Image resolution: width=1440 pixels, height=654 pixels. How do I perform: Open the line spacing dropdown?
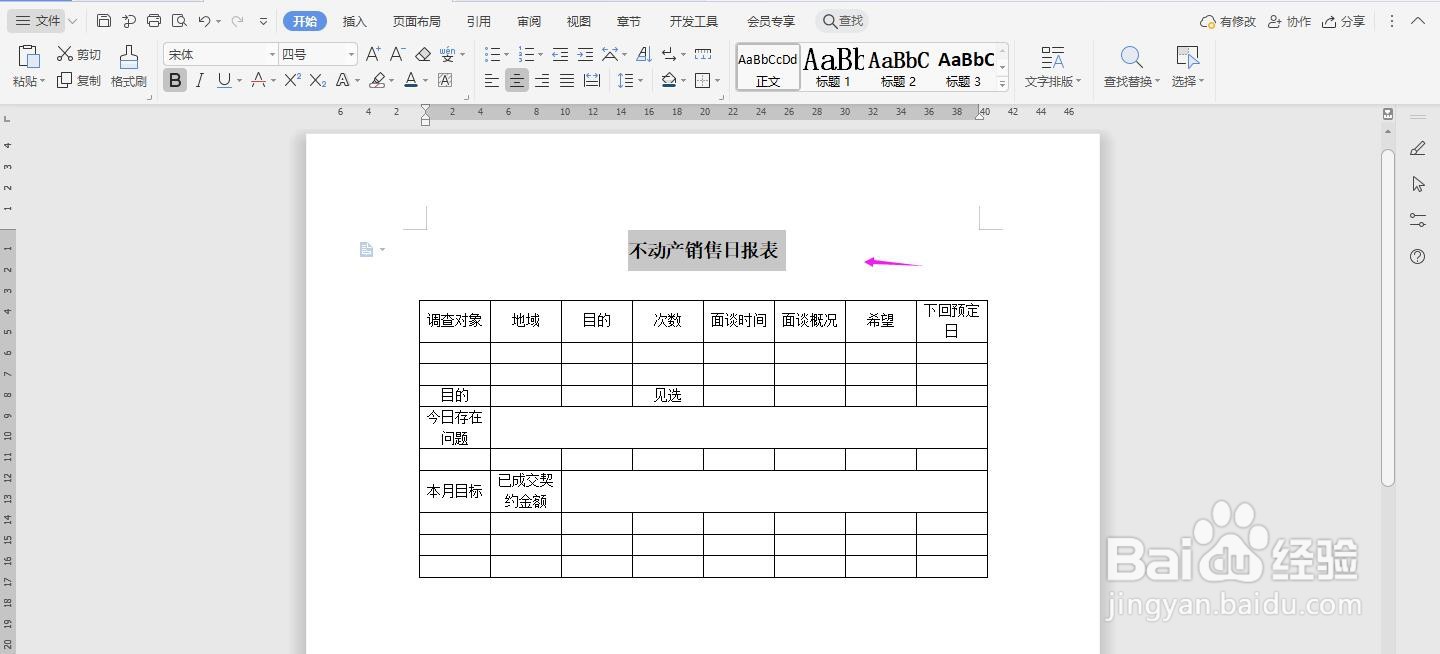pos(630,79)
